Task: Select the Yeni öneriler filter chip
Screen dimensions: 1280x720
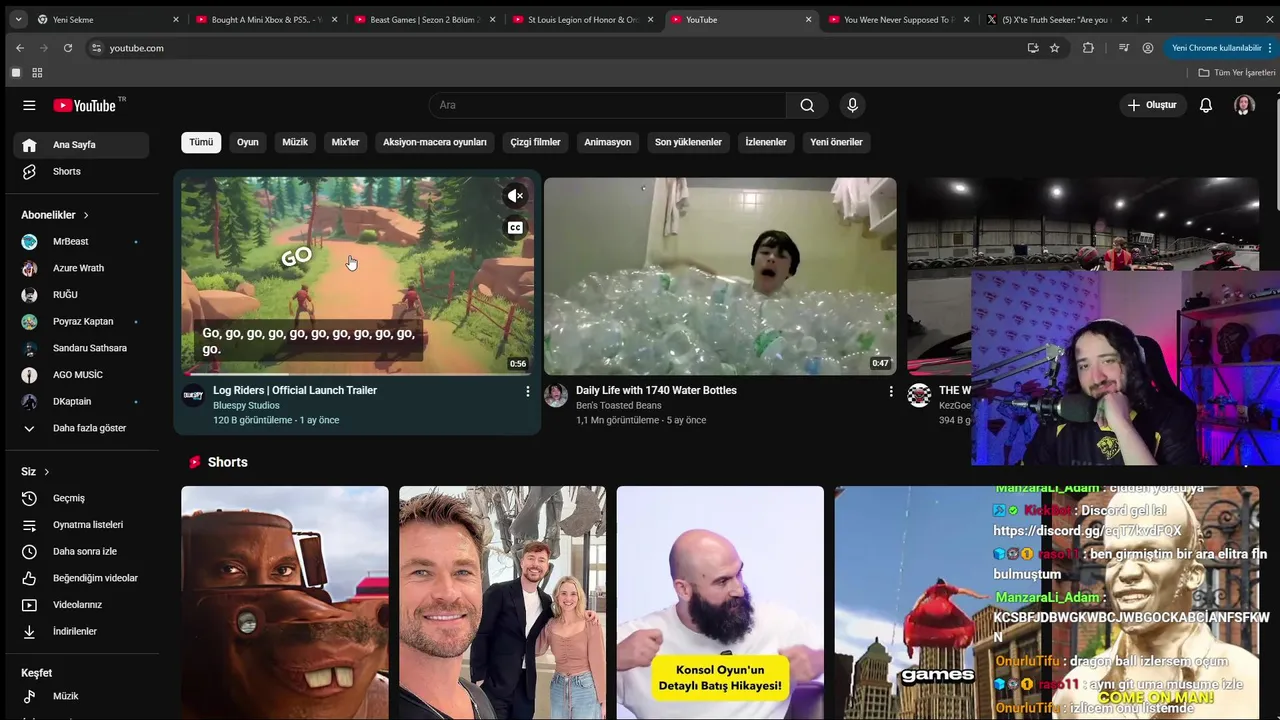Action: coord(836,142)
